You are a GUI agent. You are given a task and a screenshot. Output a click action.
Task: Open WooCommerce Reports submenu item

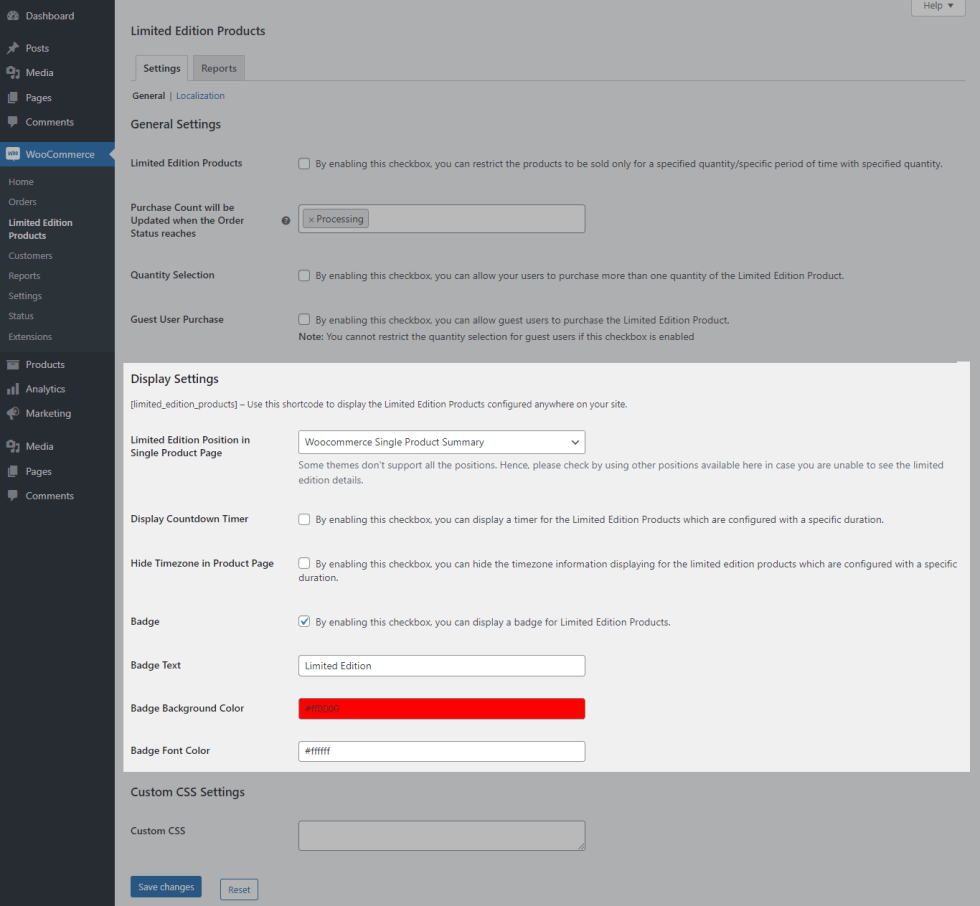24,276
